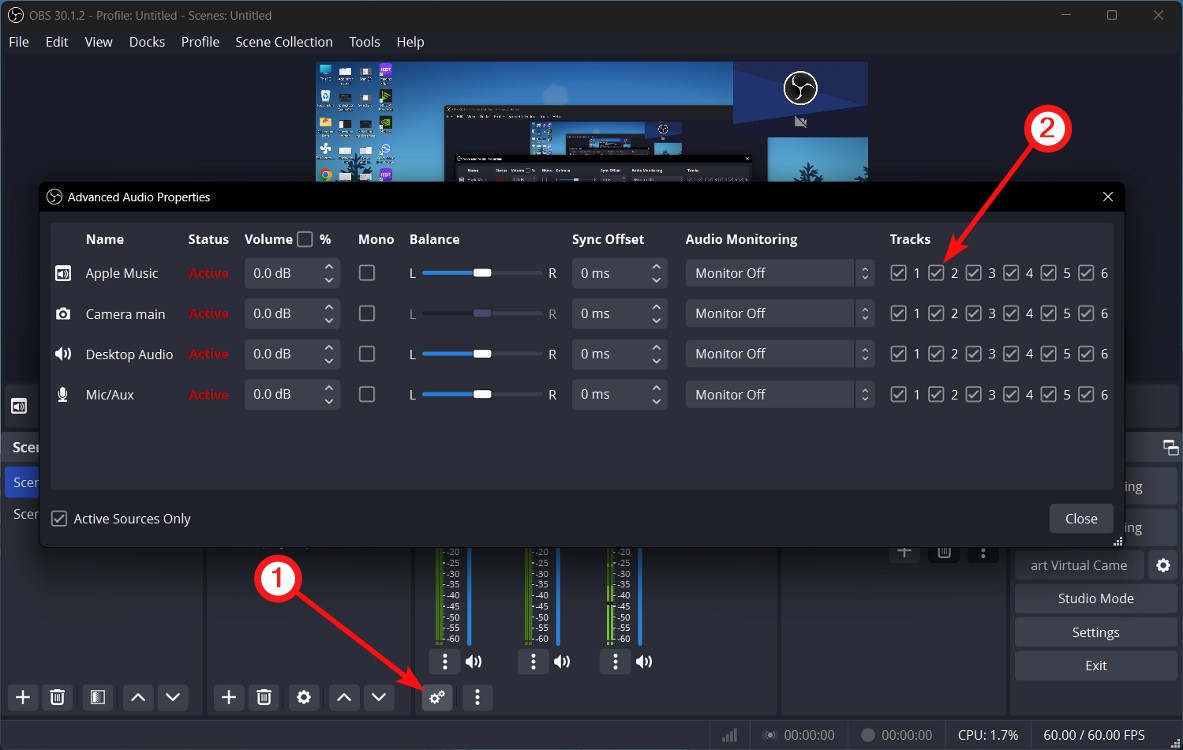This screenshot has height=750, width=1183.
Task: Uncheck track 4 for Desktop Audio
Action: [x=1011, y=354]
